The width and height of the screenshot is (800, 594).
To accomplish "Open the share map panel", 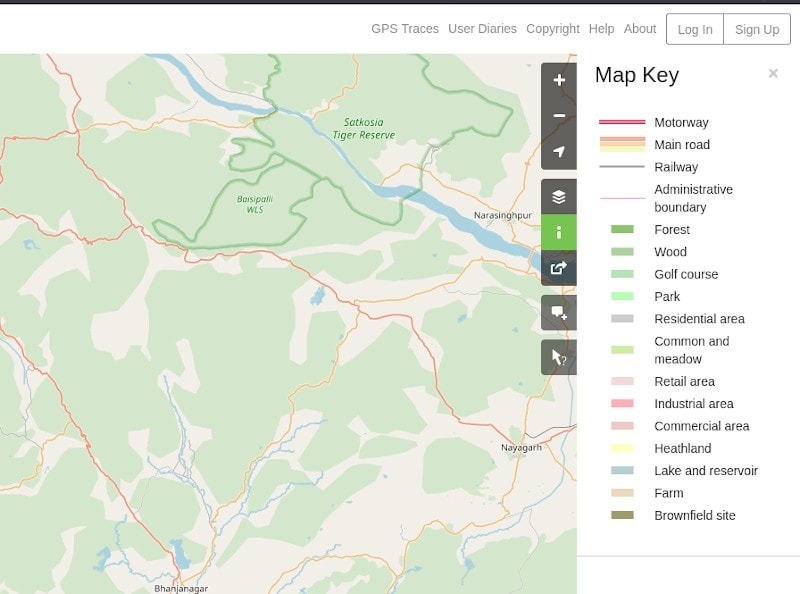I will (x=559, y=267).
